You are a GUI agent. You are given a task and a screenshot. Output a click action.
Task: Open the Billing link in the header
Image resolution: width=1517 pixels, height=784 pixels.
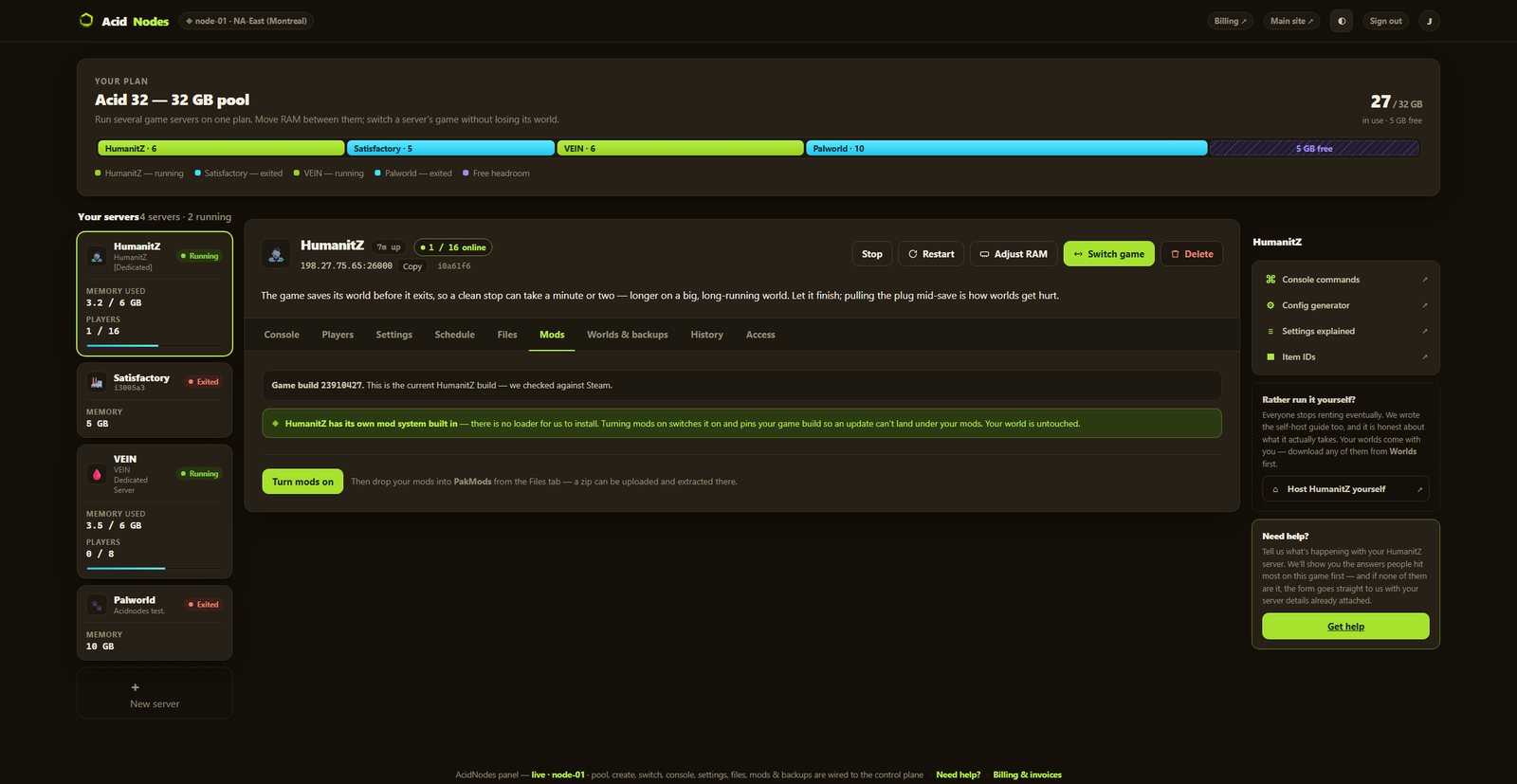tap(1231, 21)
